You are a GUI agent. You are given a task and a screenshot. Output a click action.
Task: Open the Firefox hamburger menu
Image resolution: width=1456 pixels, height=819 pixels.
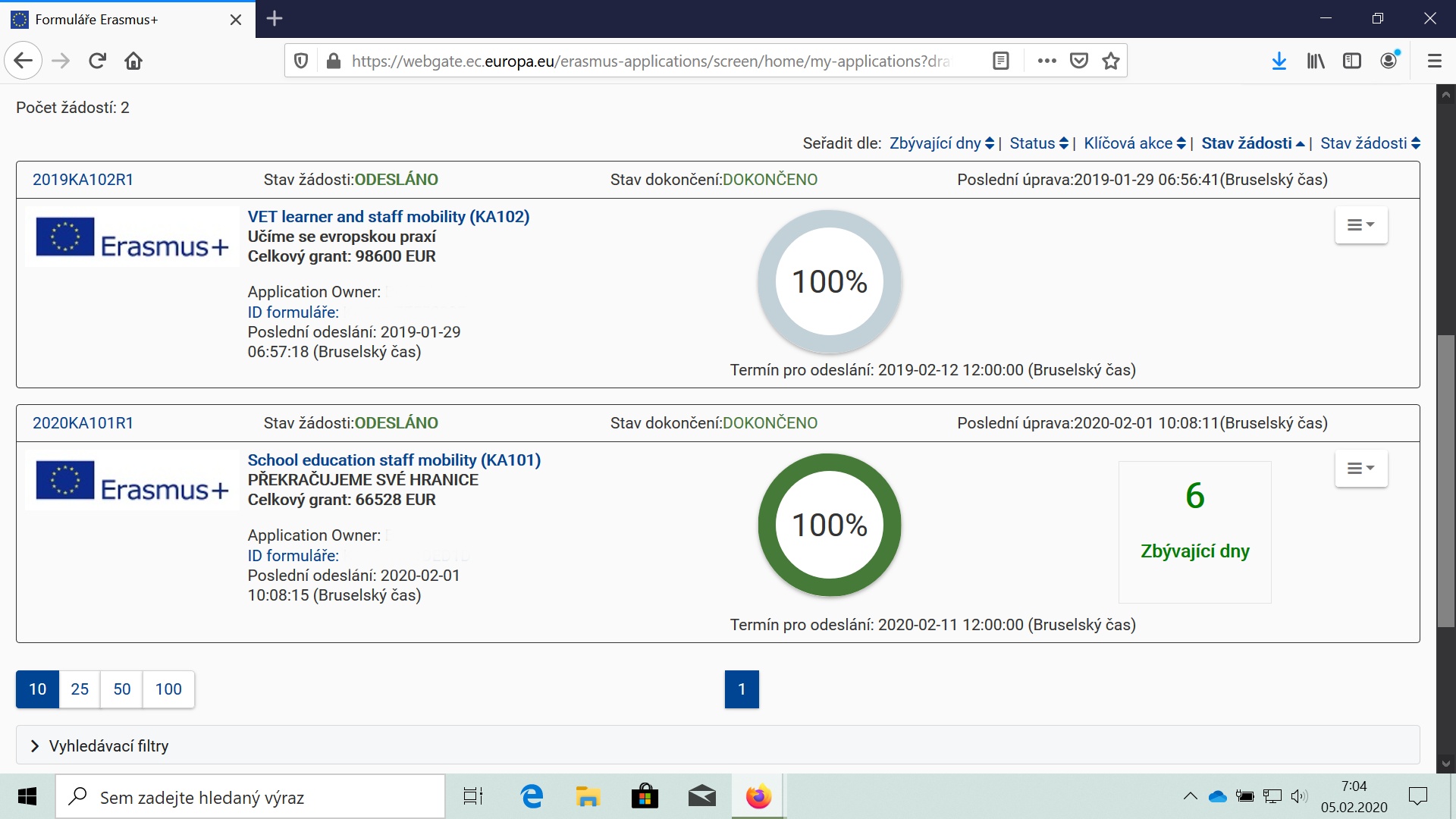1434,61
